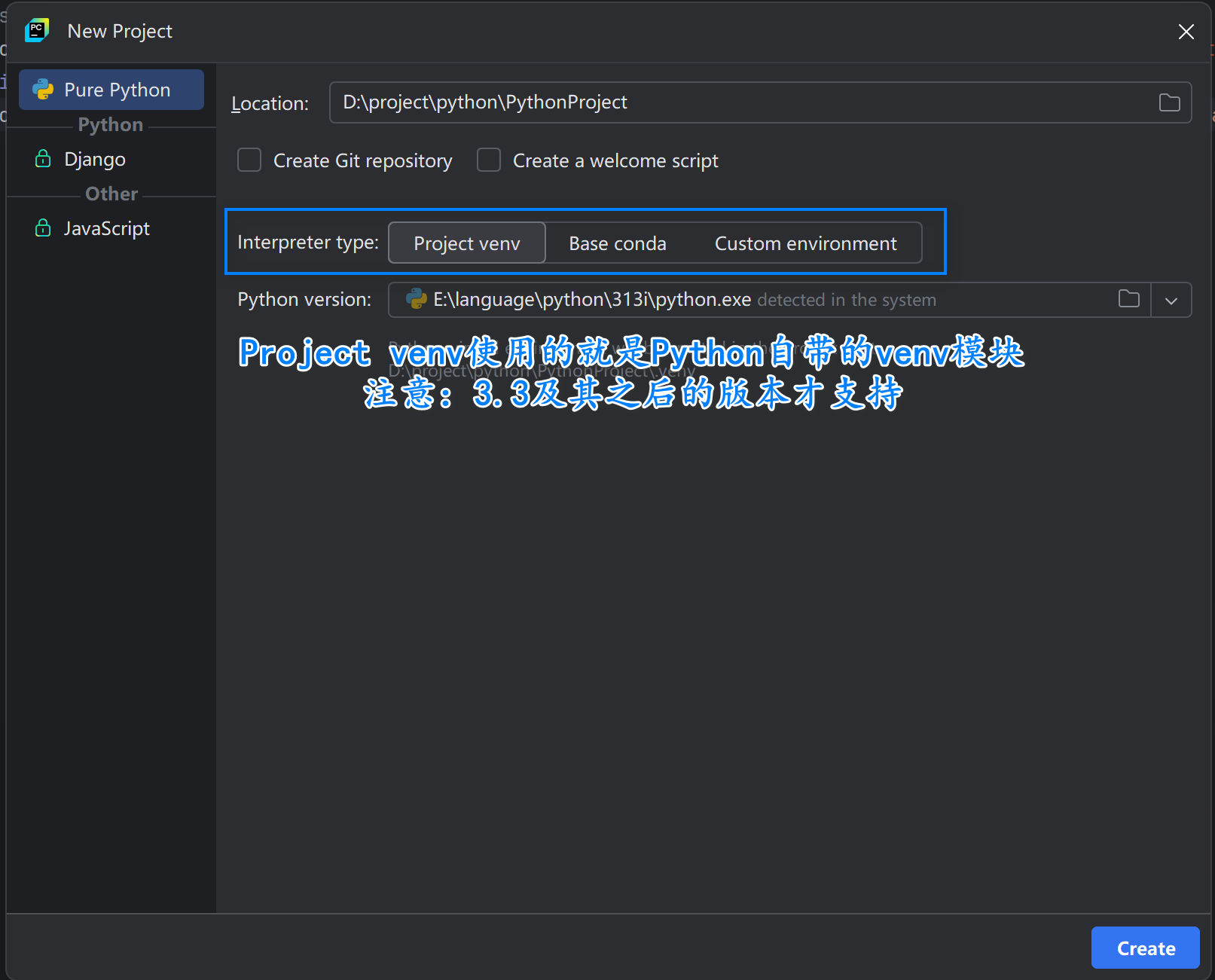
Task: Choose Project venv interpreter type
Action: point(467,243)
